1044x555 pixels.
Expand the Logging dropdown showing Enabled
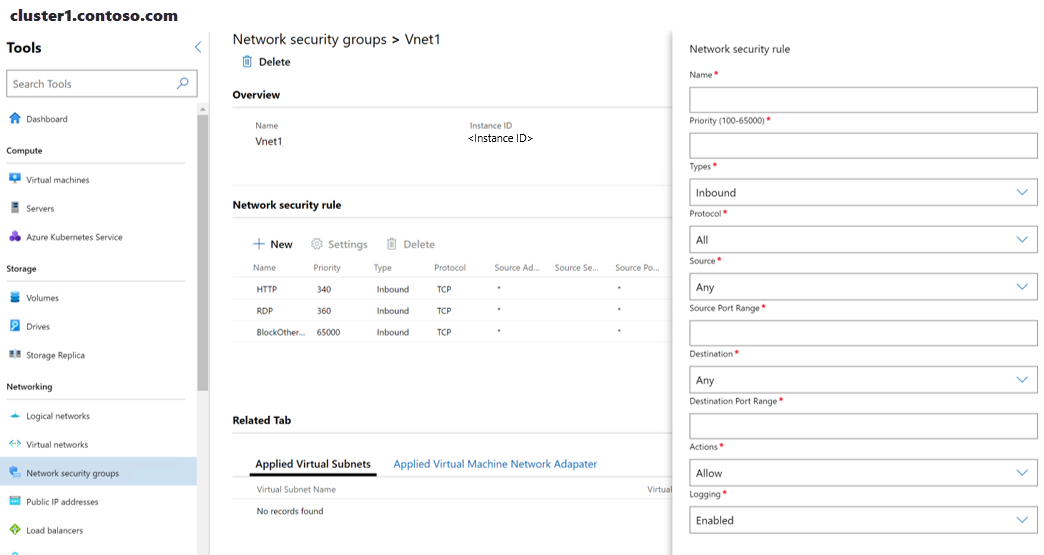863,520
